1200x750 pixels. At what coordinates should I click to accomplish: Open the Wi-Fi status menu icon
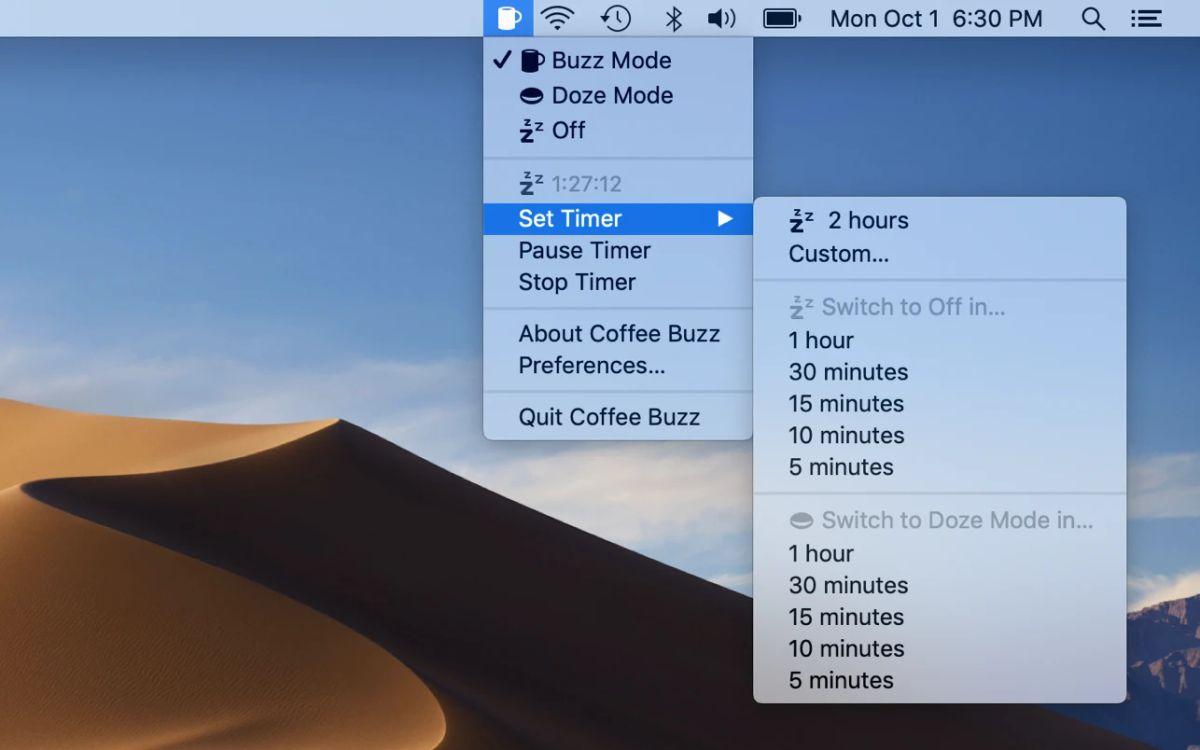click(558, 18)
